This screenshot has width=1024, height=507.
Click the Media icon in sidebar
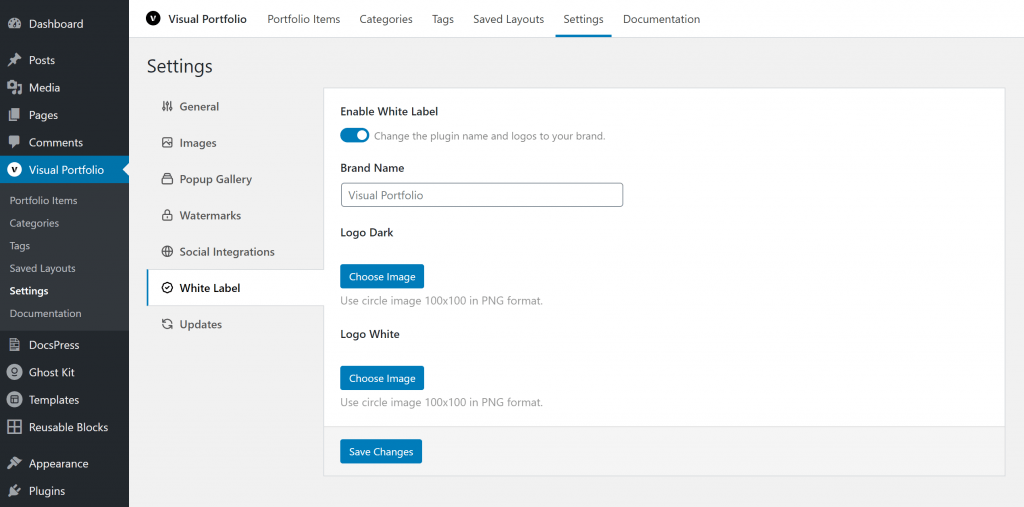click(x=14, y=88)
